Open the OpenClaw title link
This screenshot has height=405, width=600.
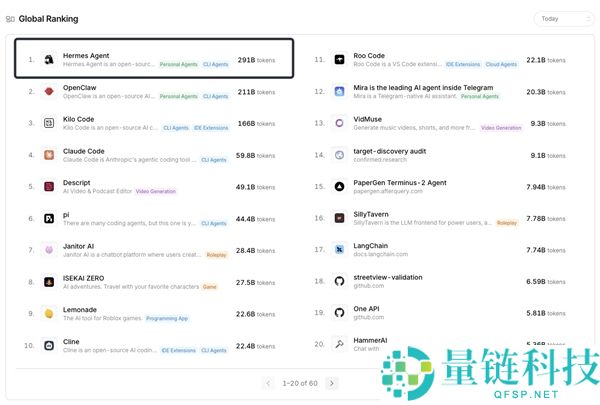pos(80,88)
